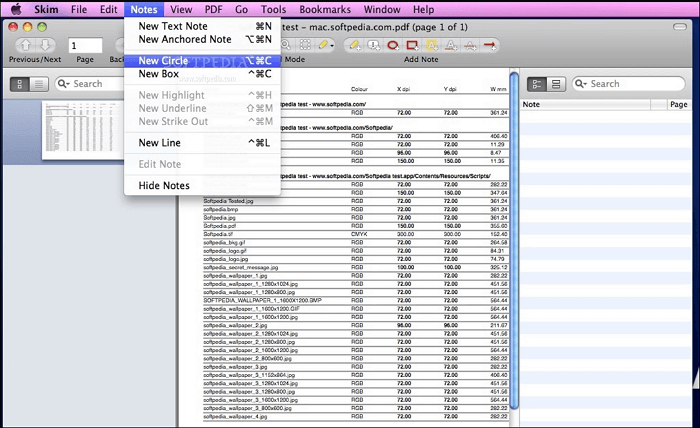Open the Bookmarks menu
700x428 pixels.
327,9
